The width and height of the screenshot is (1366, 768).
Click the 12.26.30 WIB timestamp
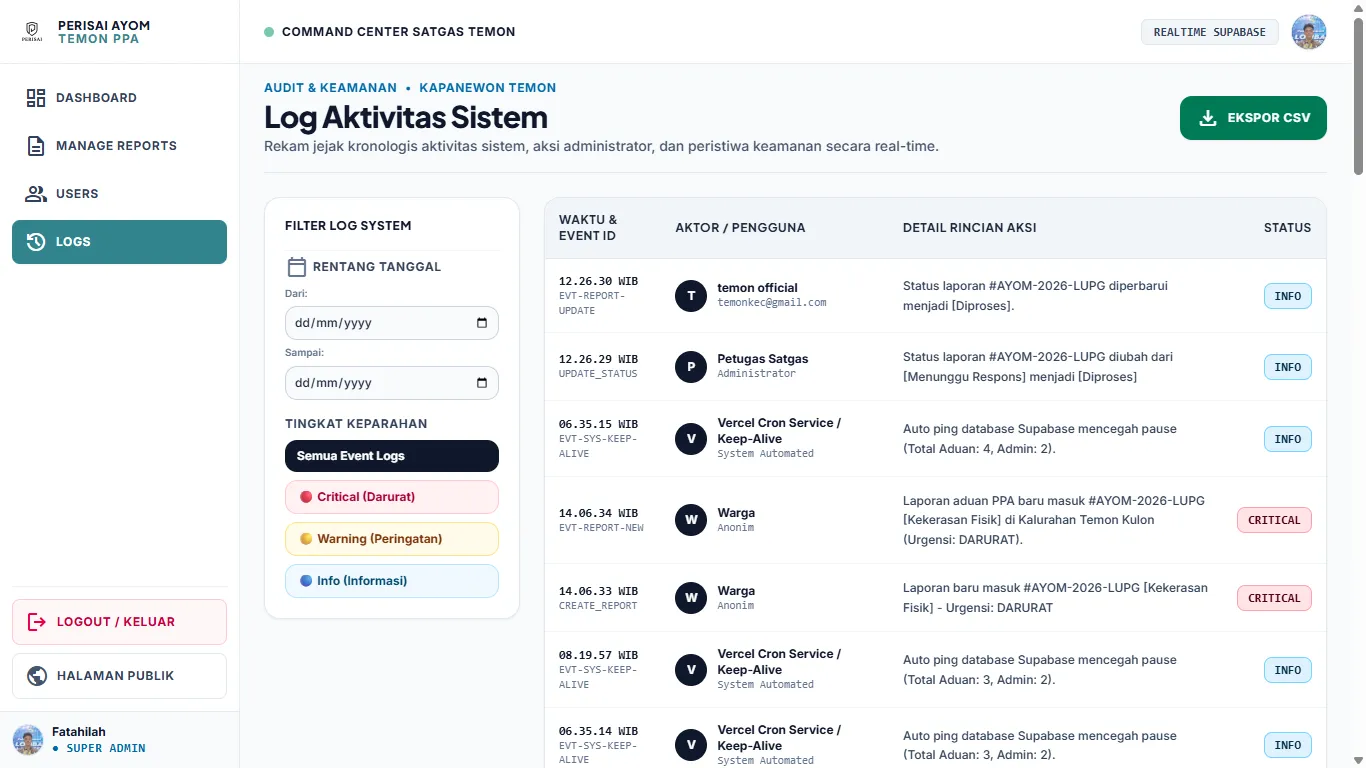598,281
